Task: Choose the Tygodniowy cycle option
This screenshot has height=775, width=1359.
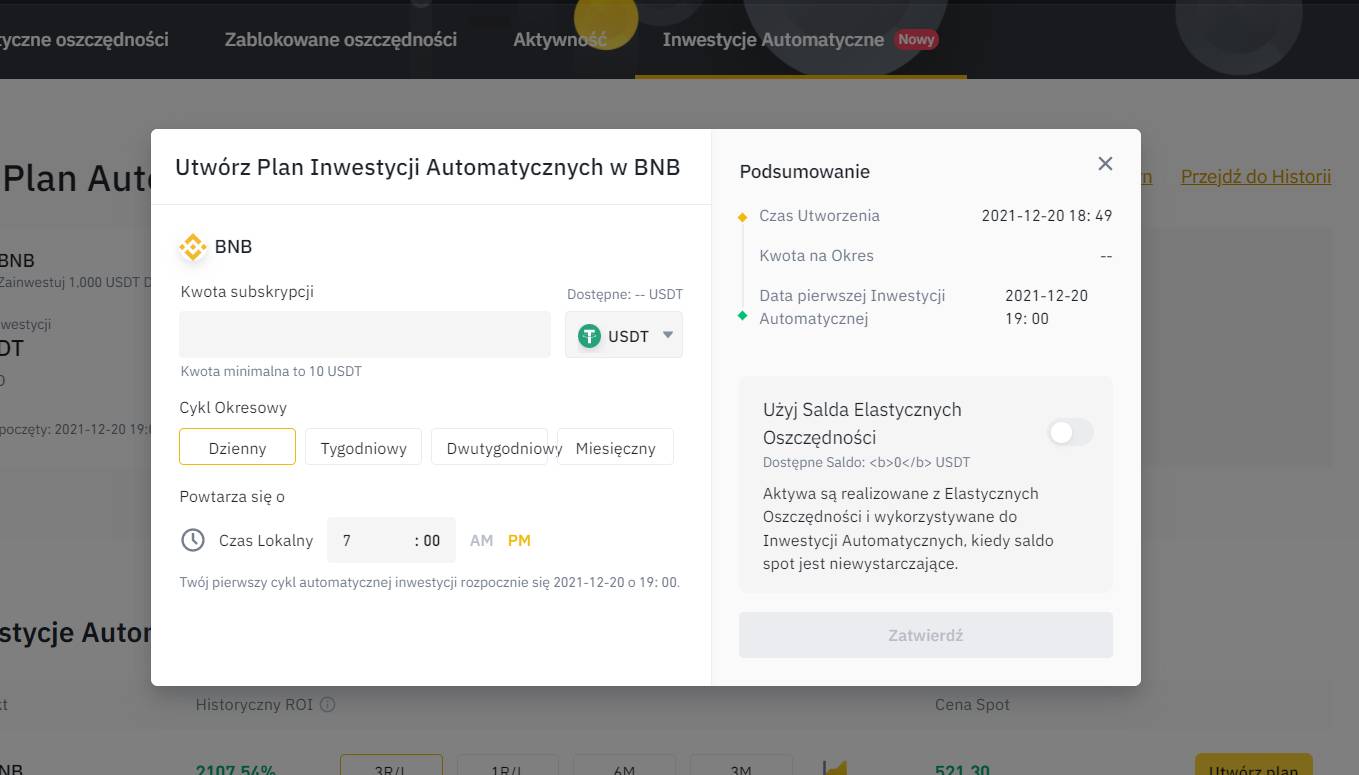Action: pos(363,448)
